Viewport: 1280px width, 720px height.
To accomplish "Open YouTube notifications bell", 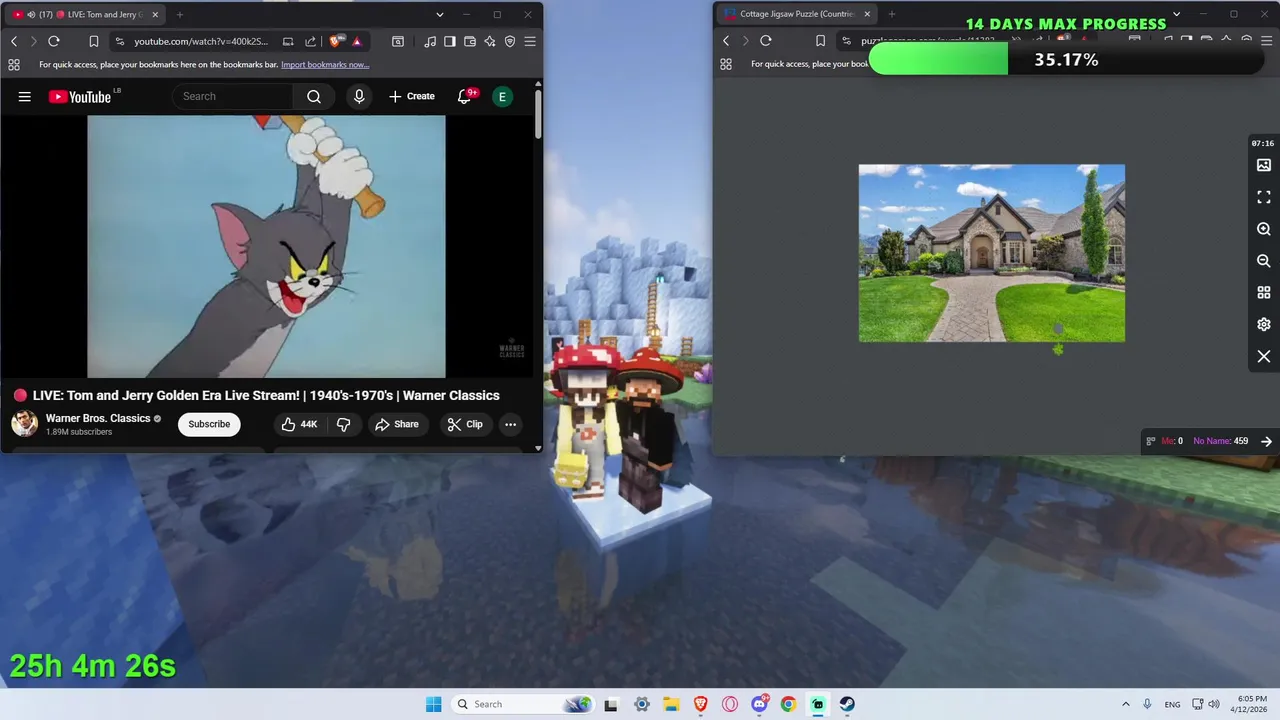I will 465,96.
